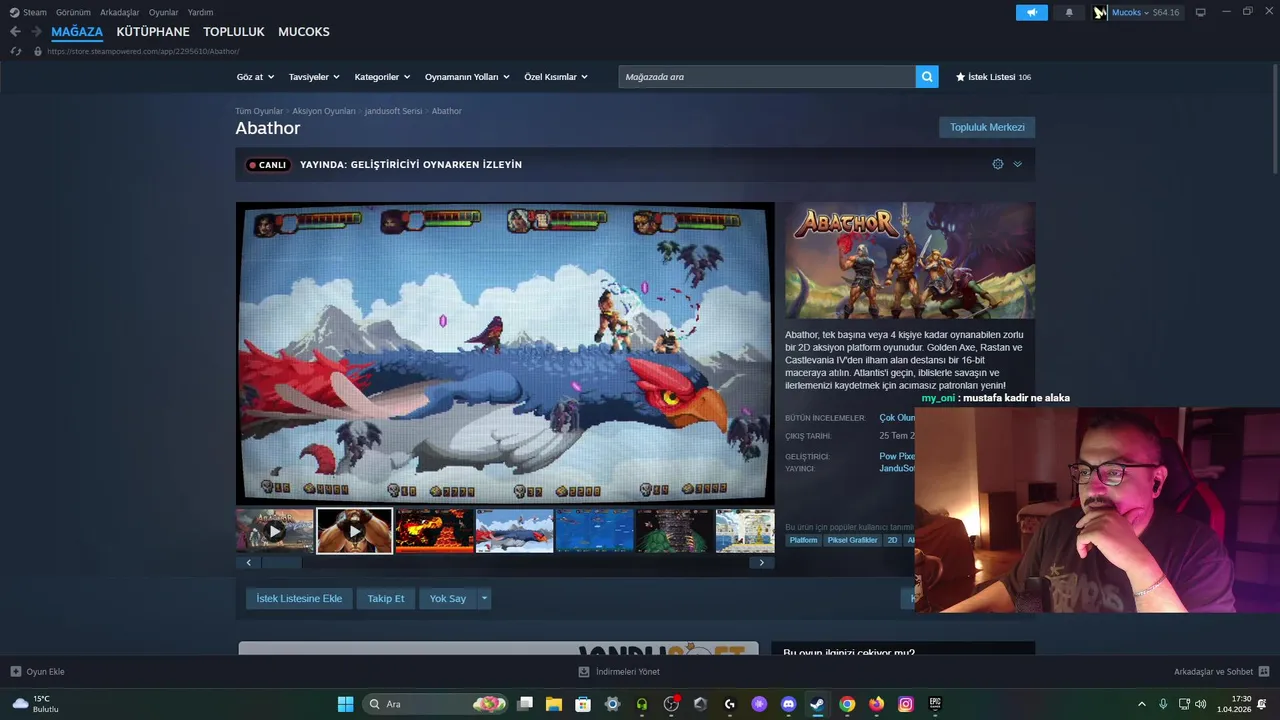1280x720 pixels.
Task: Show hidden system tray icons
Action: click(x=1142, y=704)
